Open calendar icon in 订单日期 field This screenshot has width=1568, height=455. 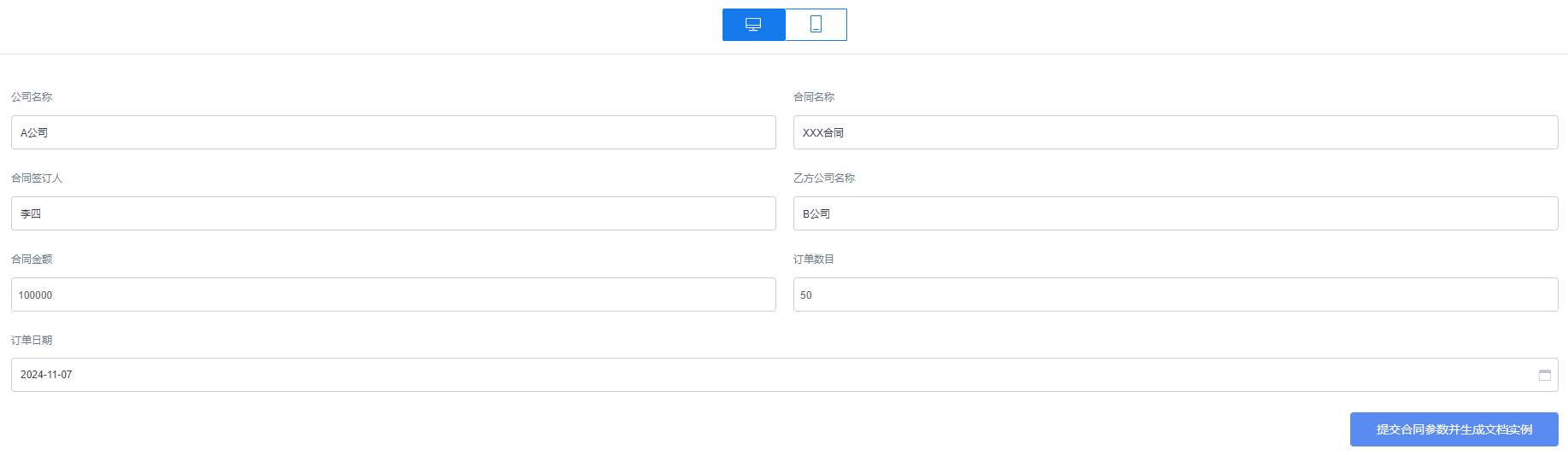[x=1545, y=375]
